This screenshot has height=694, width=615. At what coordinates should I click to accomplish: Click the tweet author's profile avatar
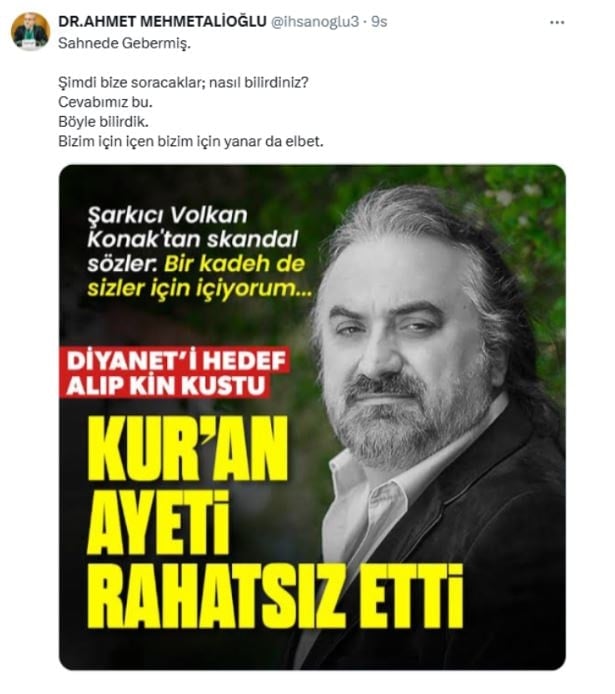pos(31,31)
